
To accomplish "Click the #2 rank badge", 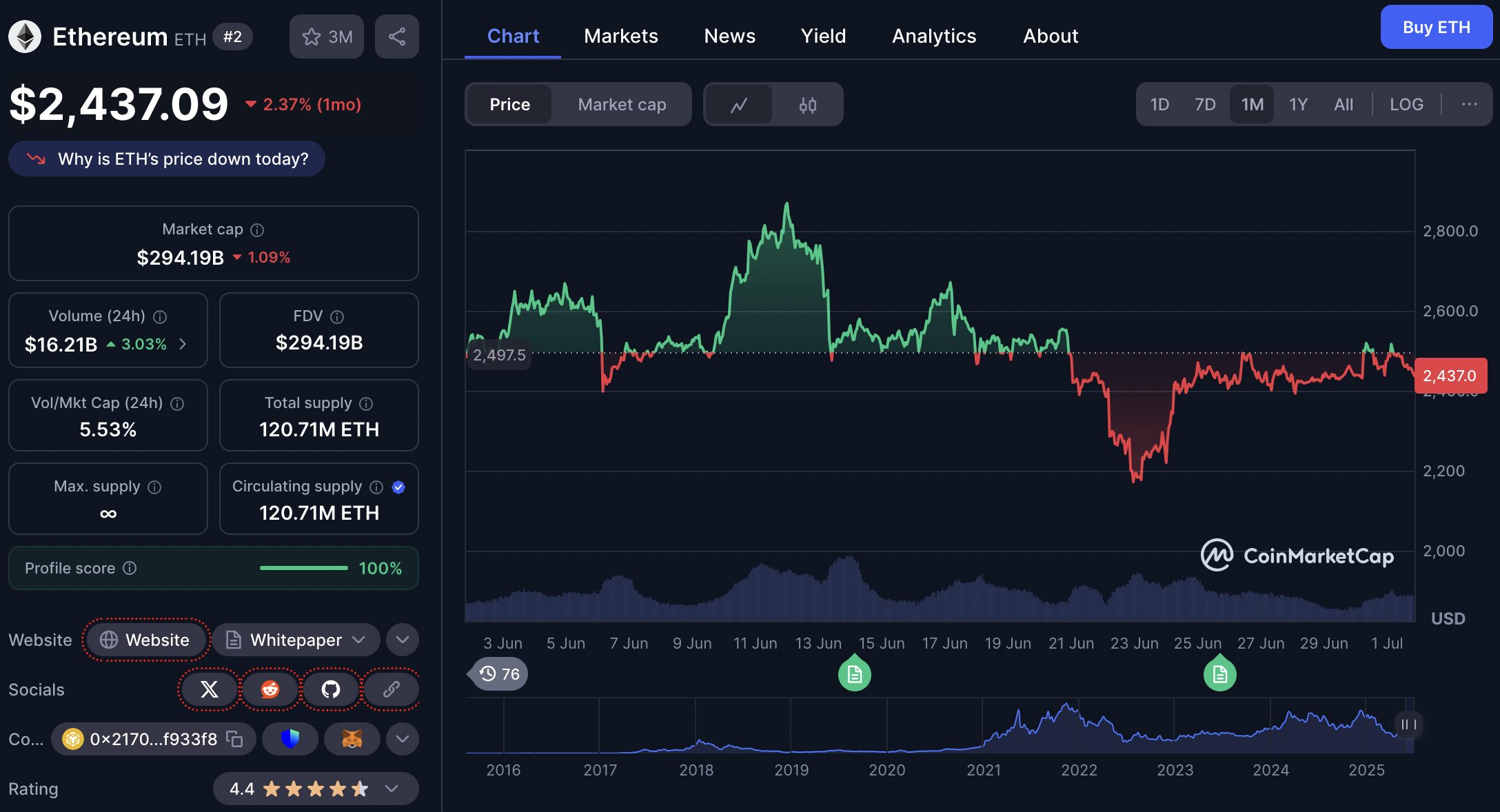I will tap(232, 37).
